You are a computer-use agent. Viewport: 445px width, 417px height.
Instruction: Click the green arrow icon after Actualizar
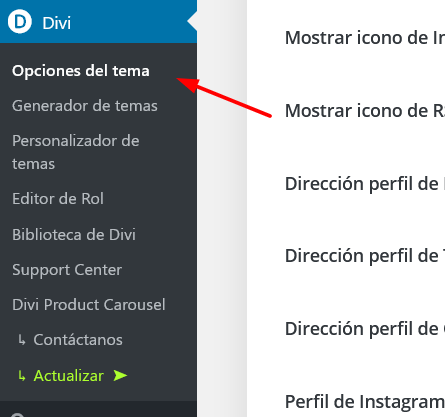120,376
